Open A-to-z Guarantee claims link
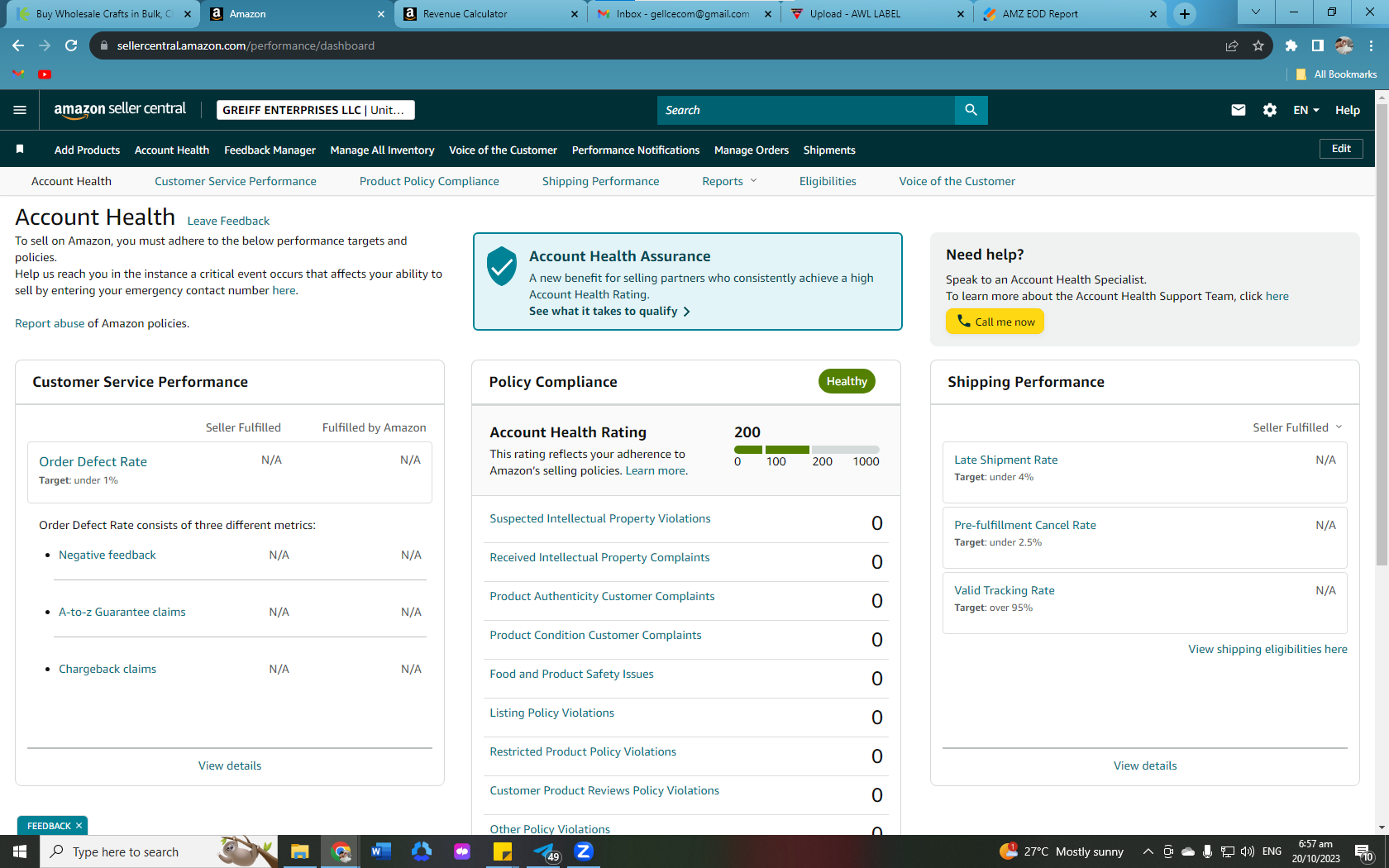1389x868 pixels. [122, 612]
